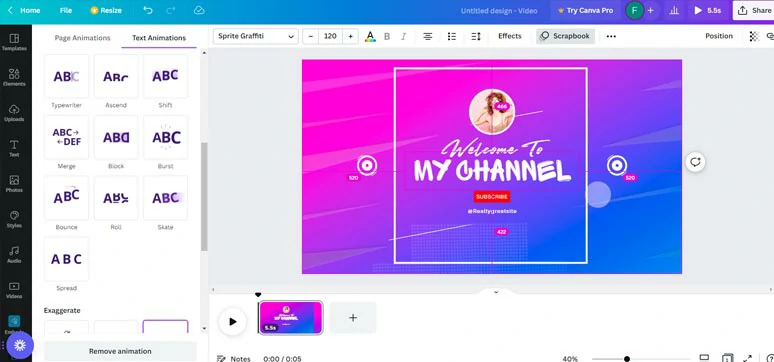Click the line spacing icon
Viewport: 774px width, 362px height.
click(x=476, y=36)
